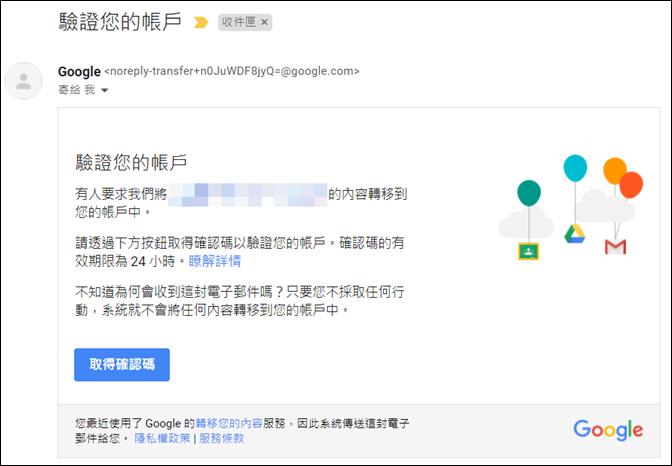Image resolution: width=672 pixels, height=466 pixels.
Task: Click the noreply-transfer sender email address
Action: 232,71
